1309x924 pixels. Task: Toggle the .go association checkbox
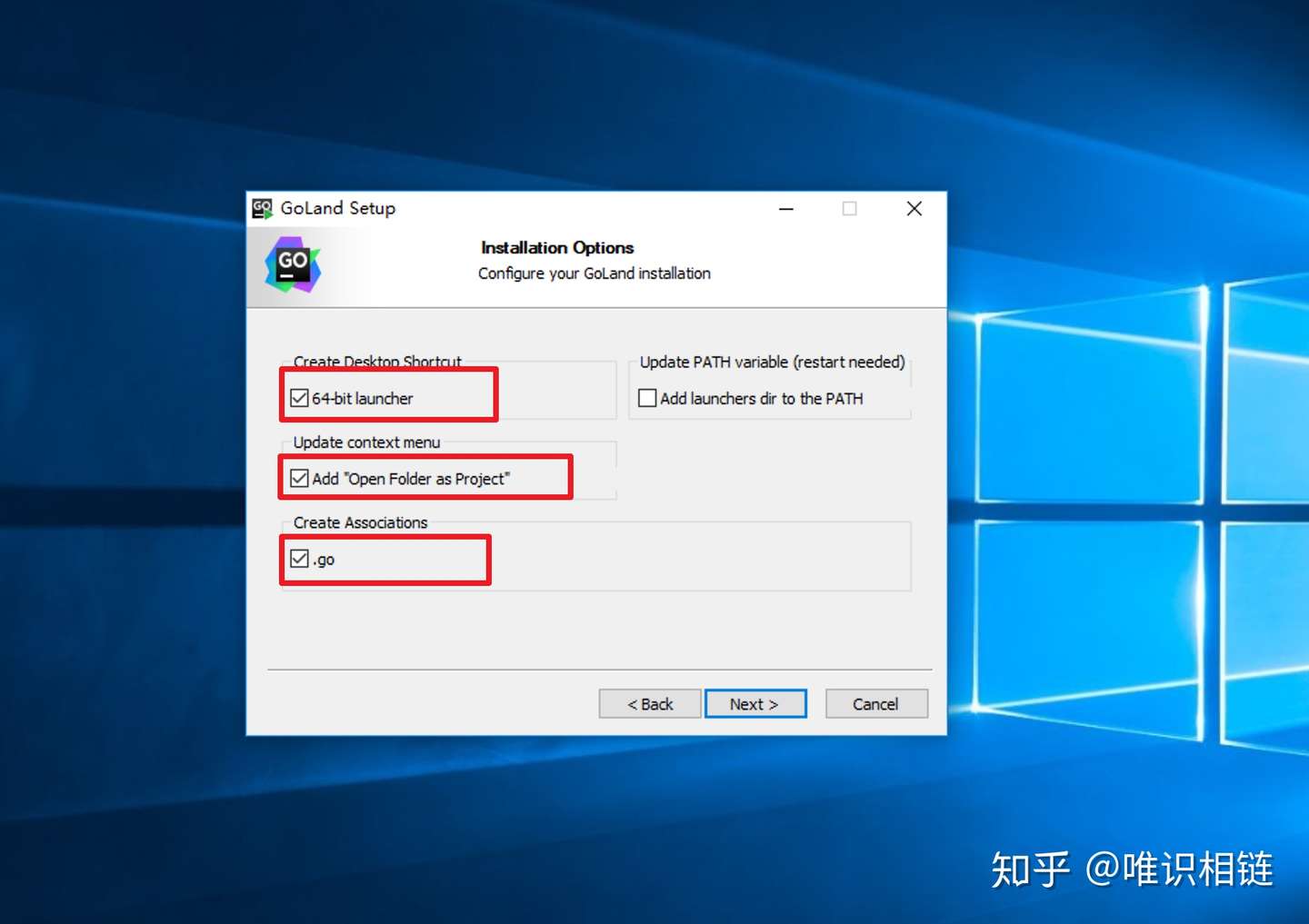point(299,558)
